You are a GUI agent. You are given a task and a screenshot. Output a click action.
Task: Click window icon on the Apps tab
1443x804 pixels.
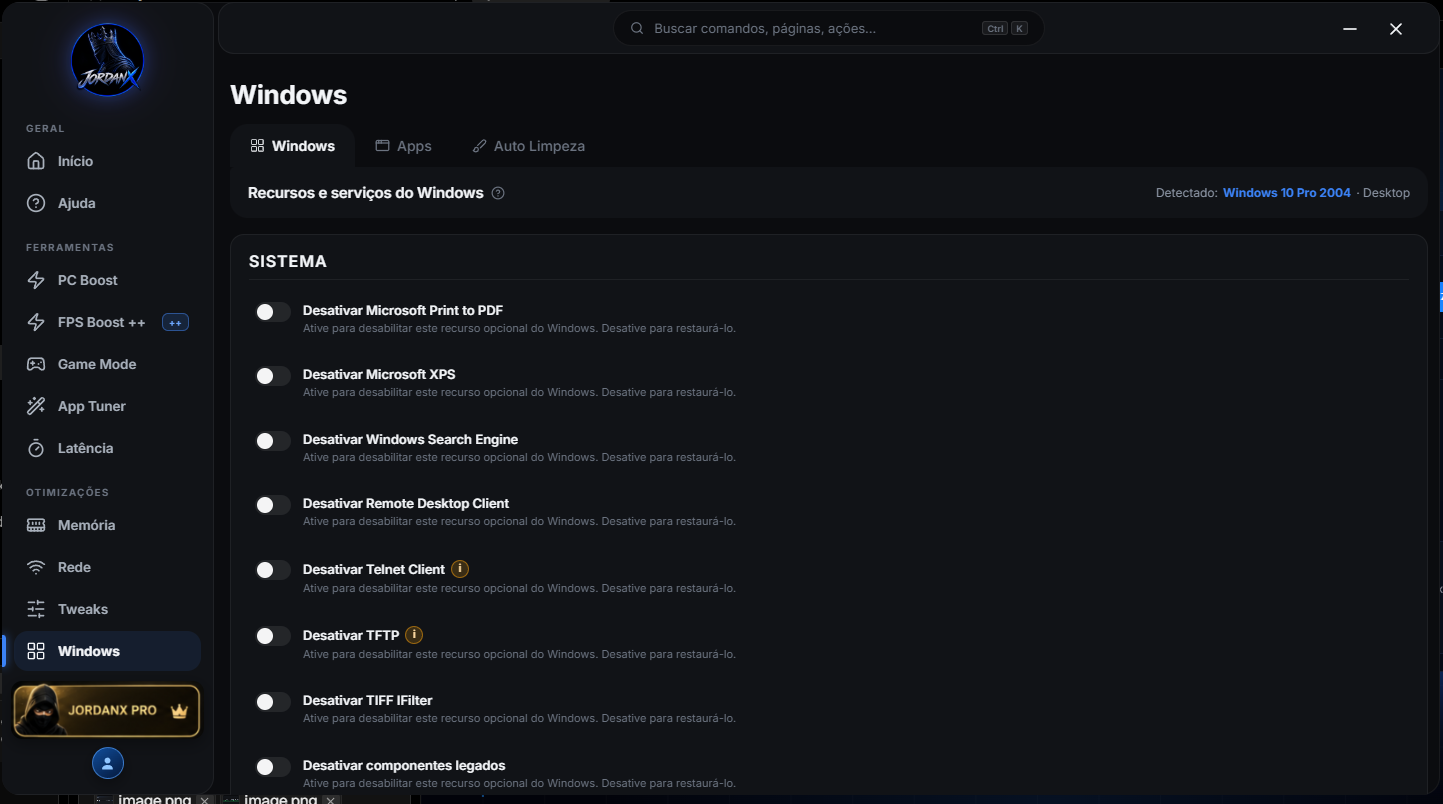[x=382, y=146]
